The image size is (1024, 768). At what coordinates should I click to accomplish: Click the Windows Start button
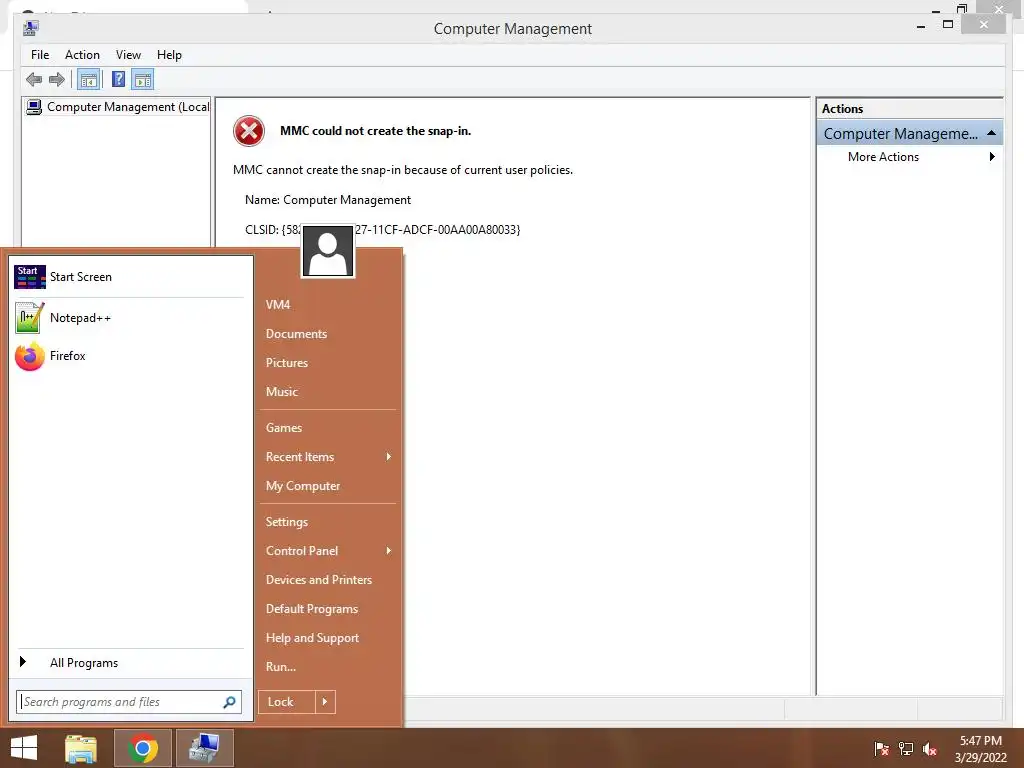point(24,748)
